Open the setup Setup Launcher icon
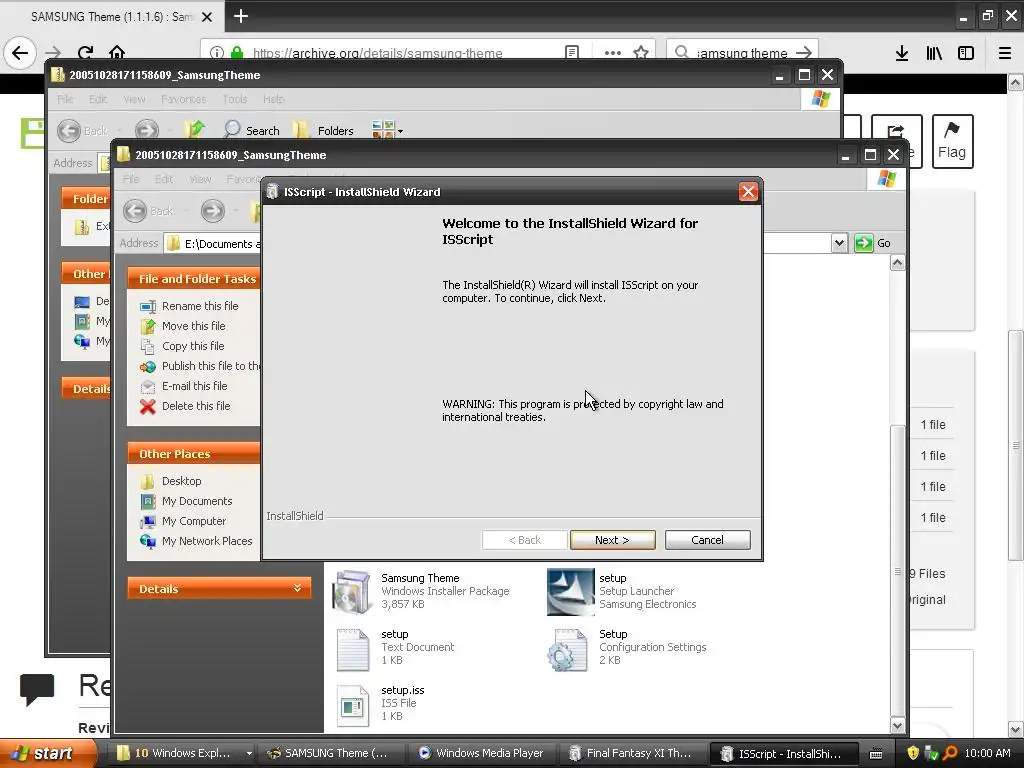 point(570,592)
